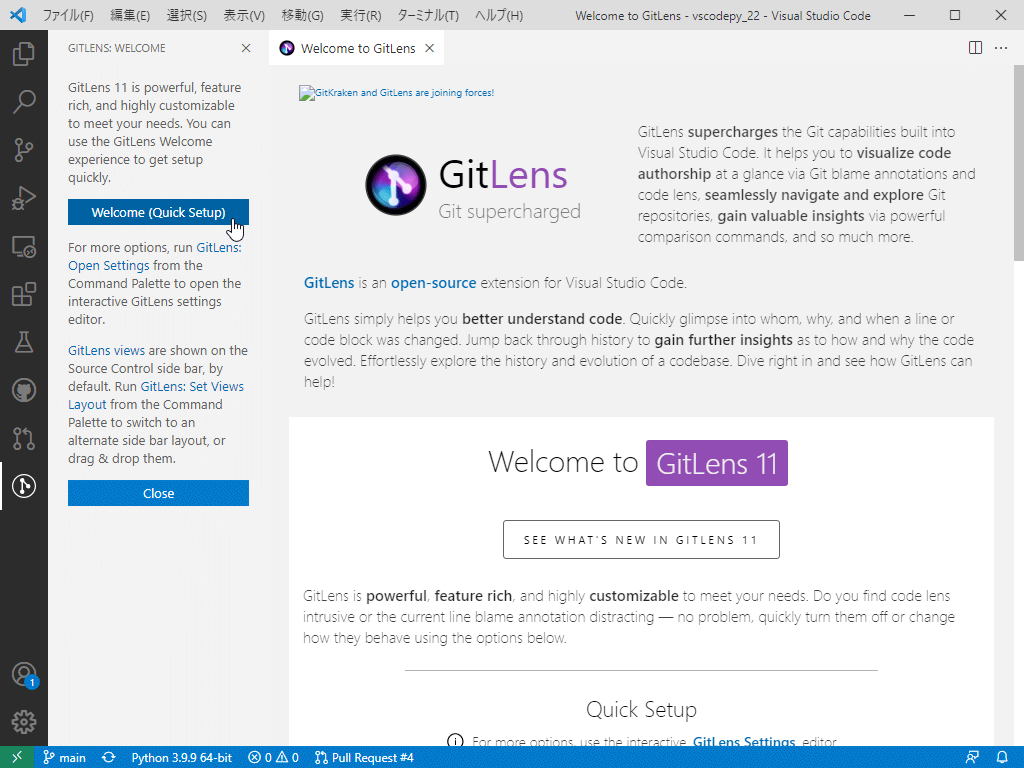Click the Welcome (Quick Setup) button
Viewport: 1024px width, 768px height.
pyautogui.click(x=158, y=212)
